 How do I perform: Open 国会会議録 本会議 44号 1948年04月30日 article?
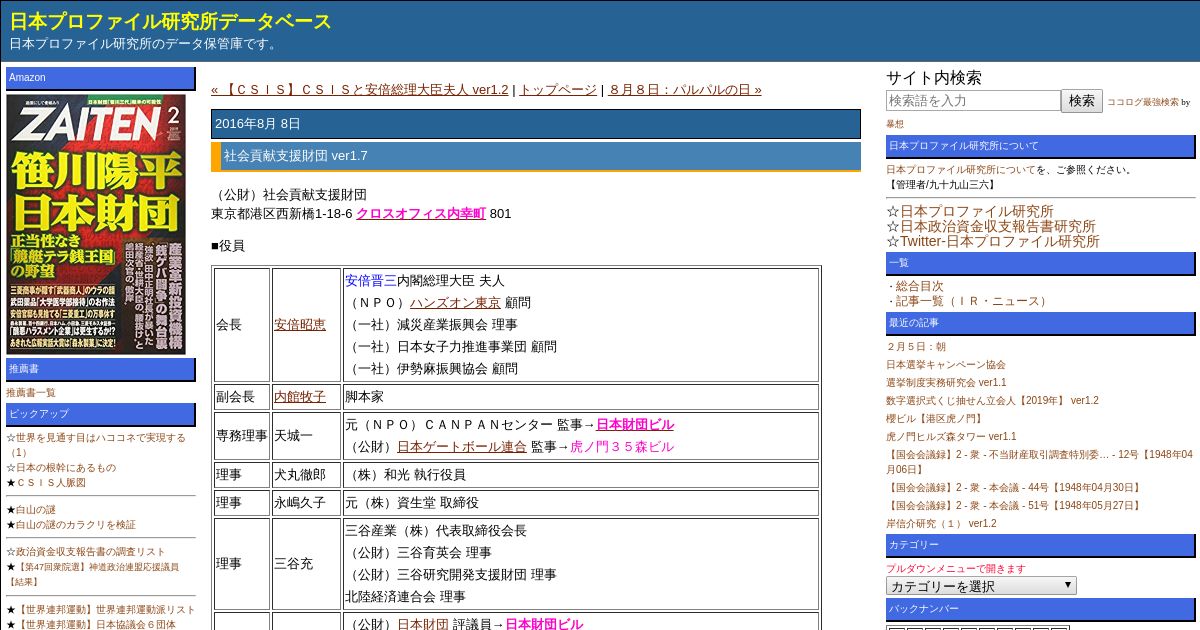coord(1013,487)
